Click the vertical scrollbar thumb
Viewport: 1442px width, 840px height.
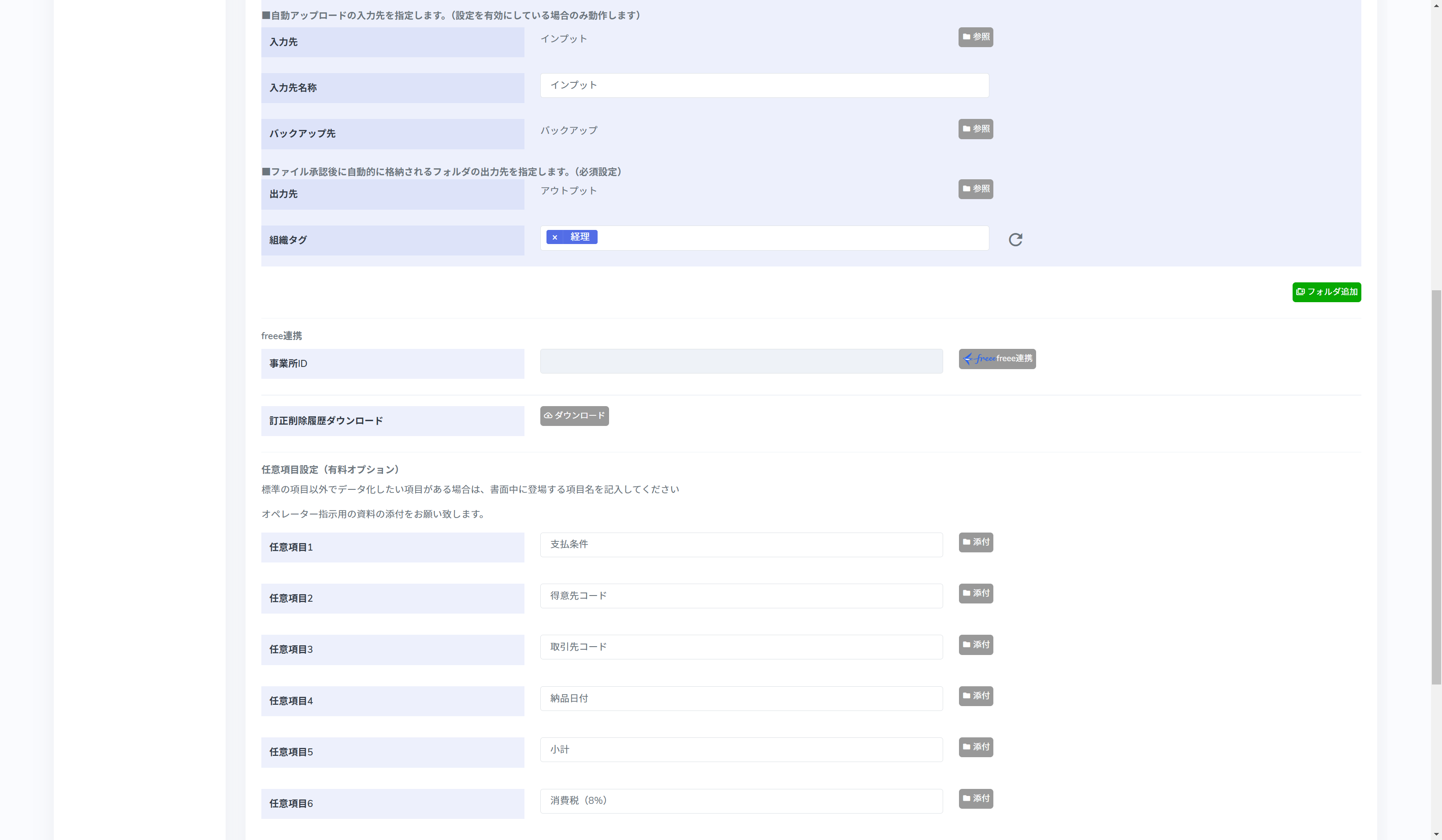click(x=1436, y=487)
